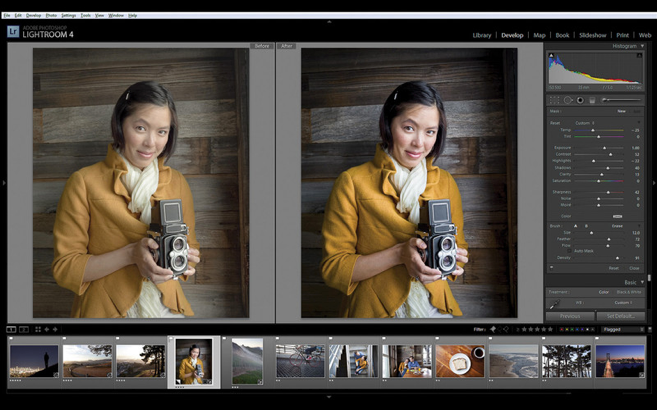657x411 pixels.
Task: Click the Lightroom Lr logo icon
Action: point(13,32)
